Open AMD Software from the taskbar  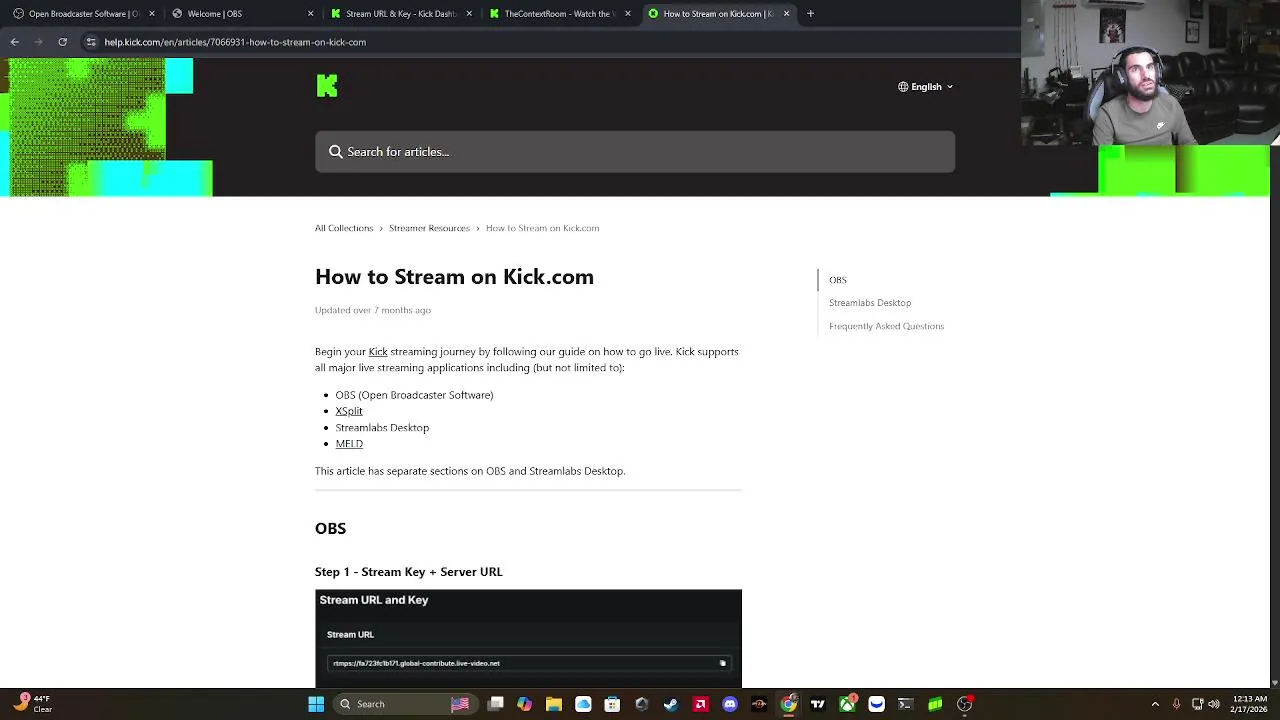pos(700,704)
